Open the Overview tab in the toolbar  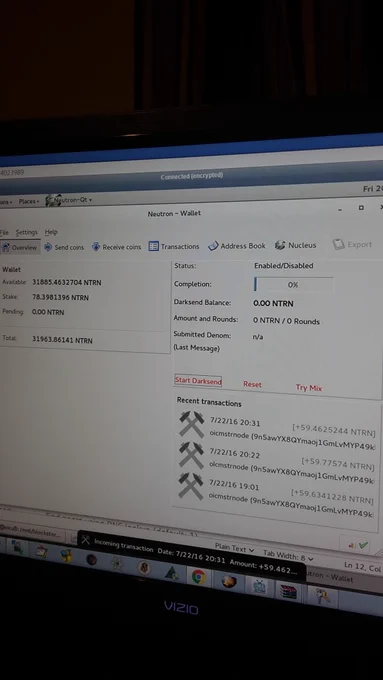[20, 248]
